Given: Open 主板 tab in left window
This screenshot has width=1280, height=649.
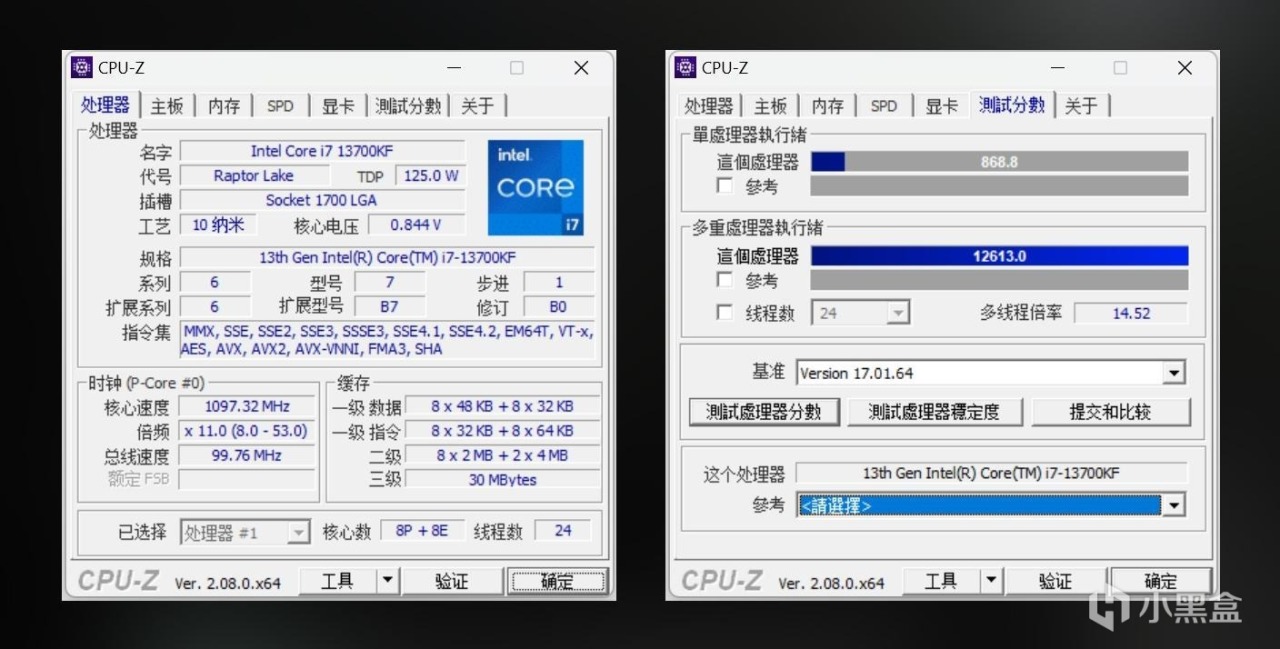Looking at the screenshot, I should coord(167,106).
